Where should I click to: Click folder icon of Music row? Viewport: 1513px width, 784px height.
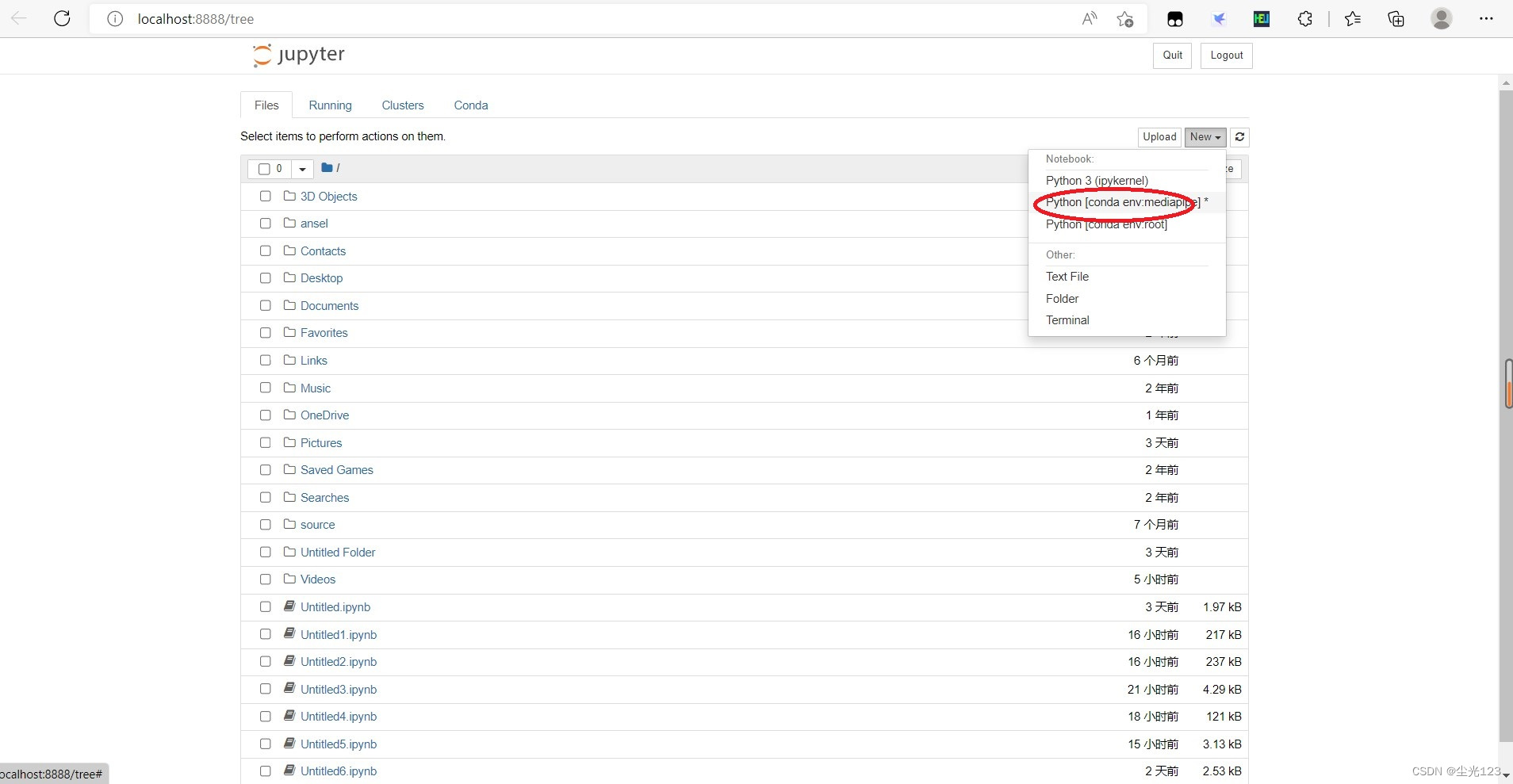pyautogui.click(x=289, y=388)
